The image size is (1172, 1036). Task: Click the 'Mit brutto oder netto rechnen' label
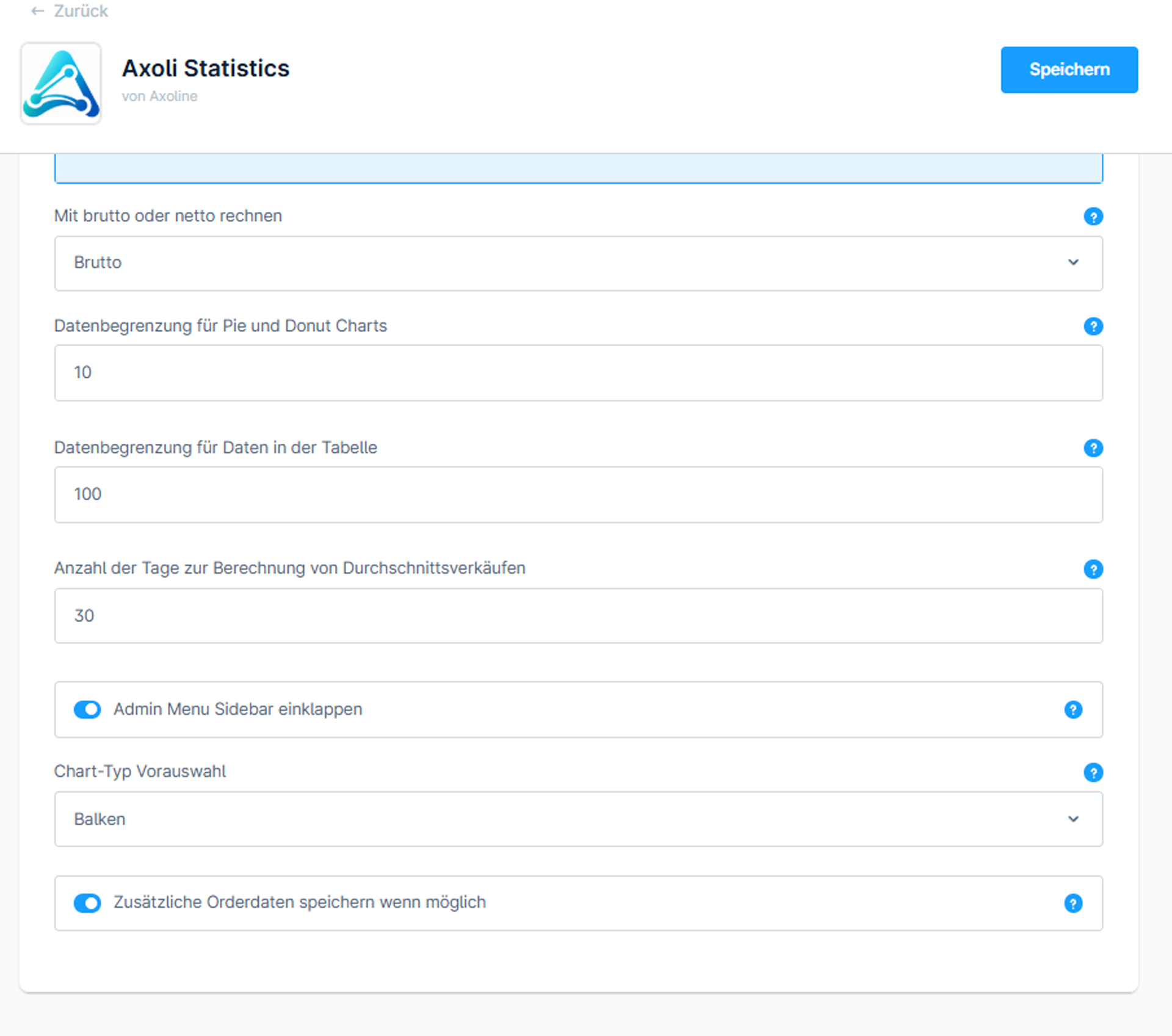[x=168, y=216]
